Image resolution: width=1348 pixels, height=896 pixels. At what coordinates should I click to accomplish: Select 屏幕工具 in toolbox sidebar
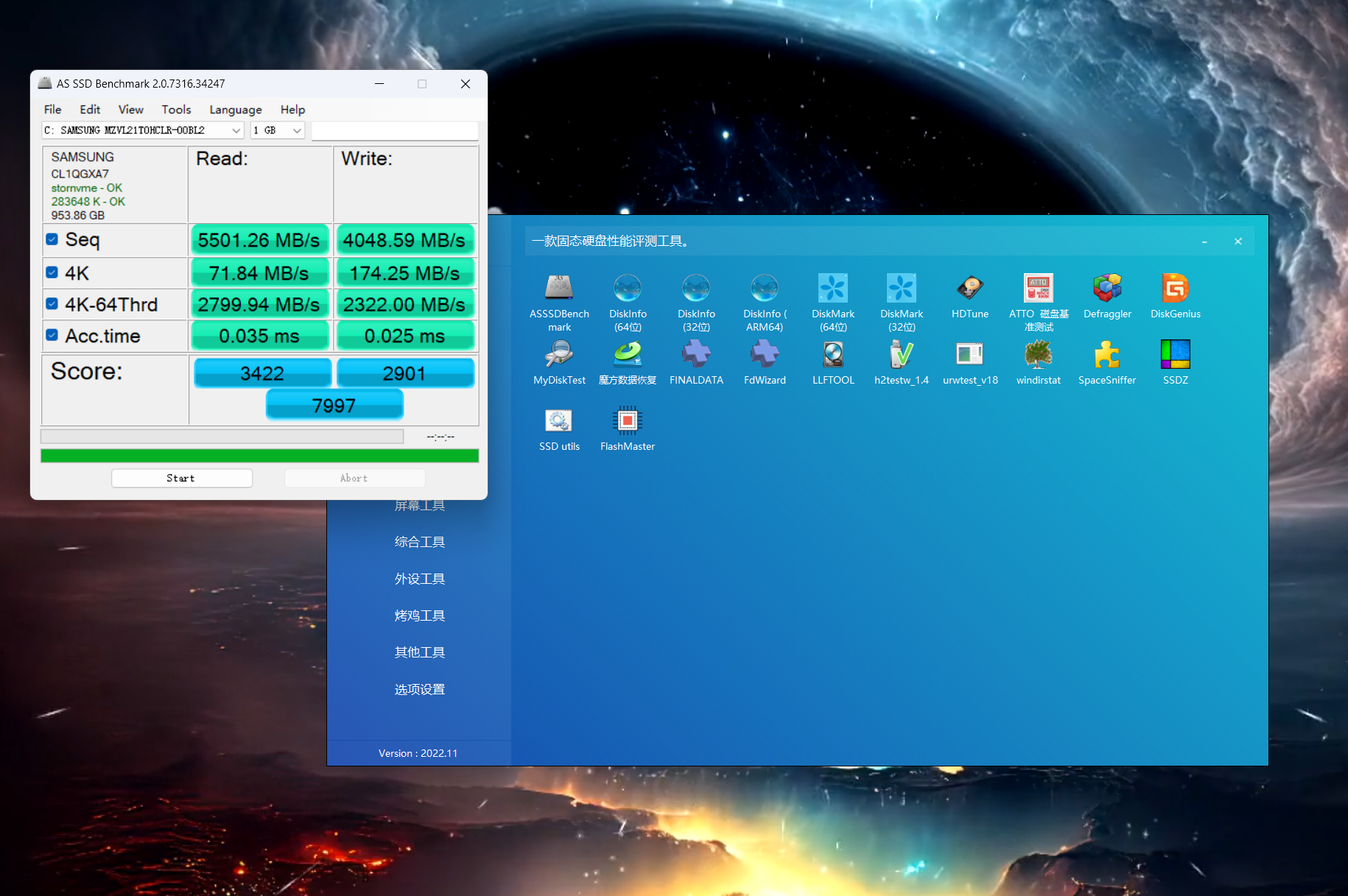click(x=420, y=505)
